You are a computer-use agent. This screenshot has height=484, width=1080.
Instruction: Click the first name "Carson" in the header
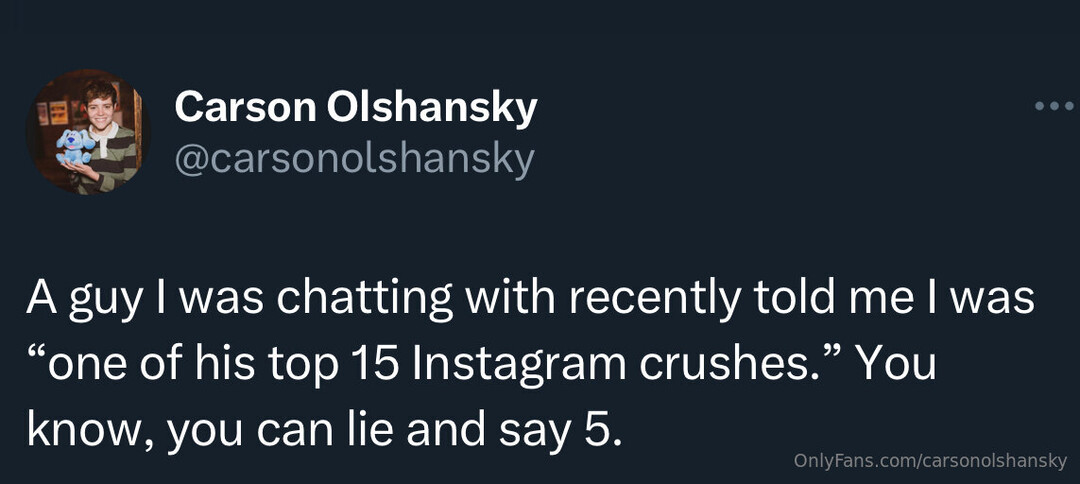click(245, 108)
